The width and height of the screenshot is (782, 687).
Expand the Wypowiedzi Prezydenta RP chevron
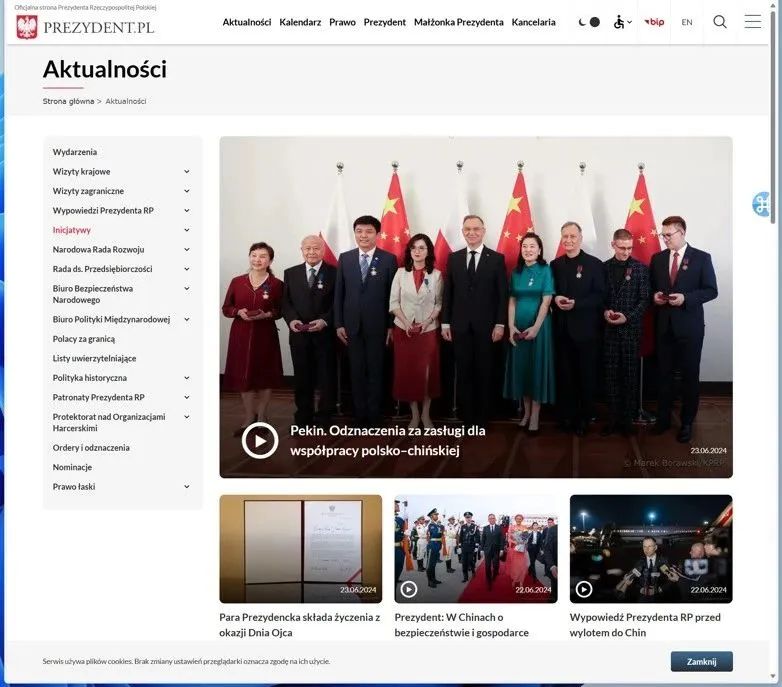187,210
